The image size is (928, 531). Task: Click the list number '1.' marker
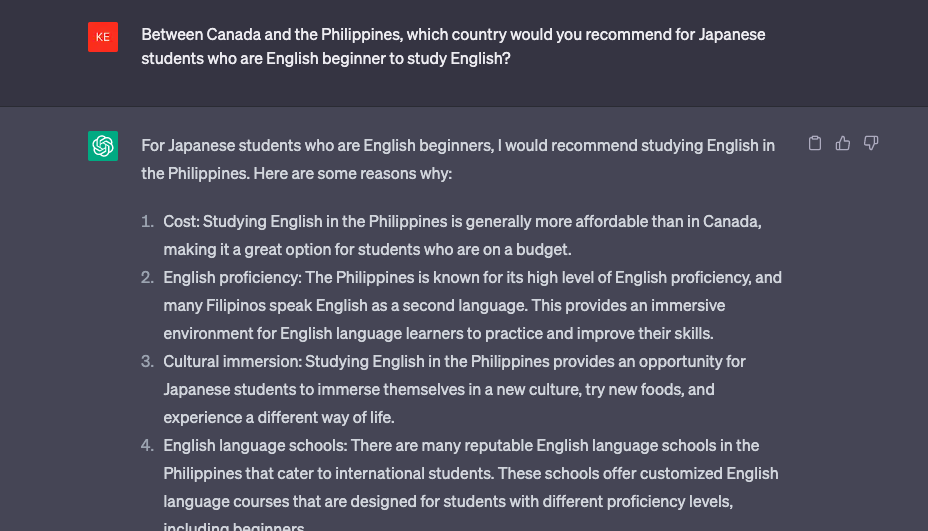click(147, 221)
